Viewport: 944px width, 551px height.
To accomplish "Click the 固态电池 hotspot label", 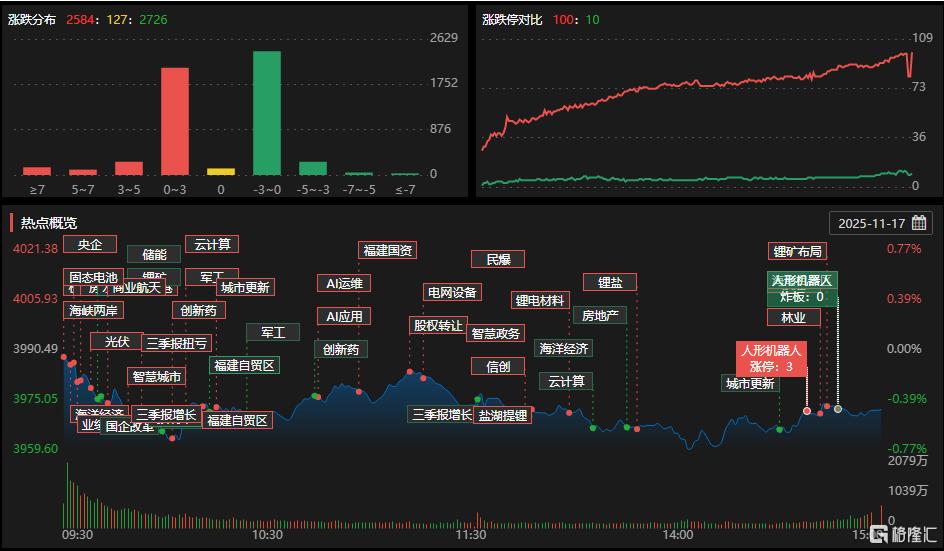I will [92, 277].
